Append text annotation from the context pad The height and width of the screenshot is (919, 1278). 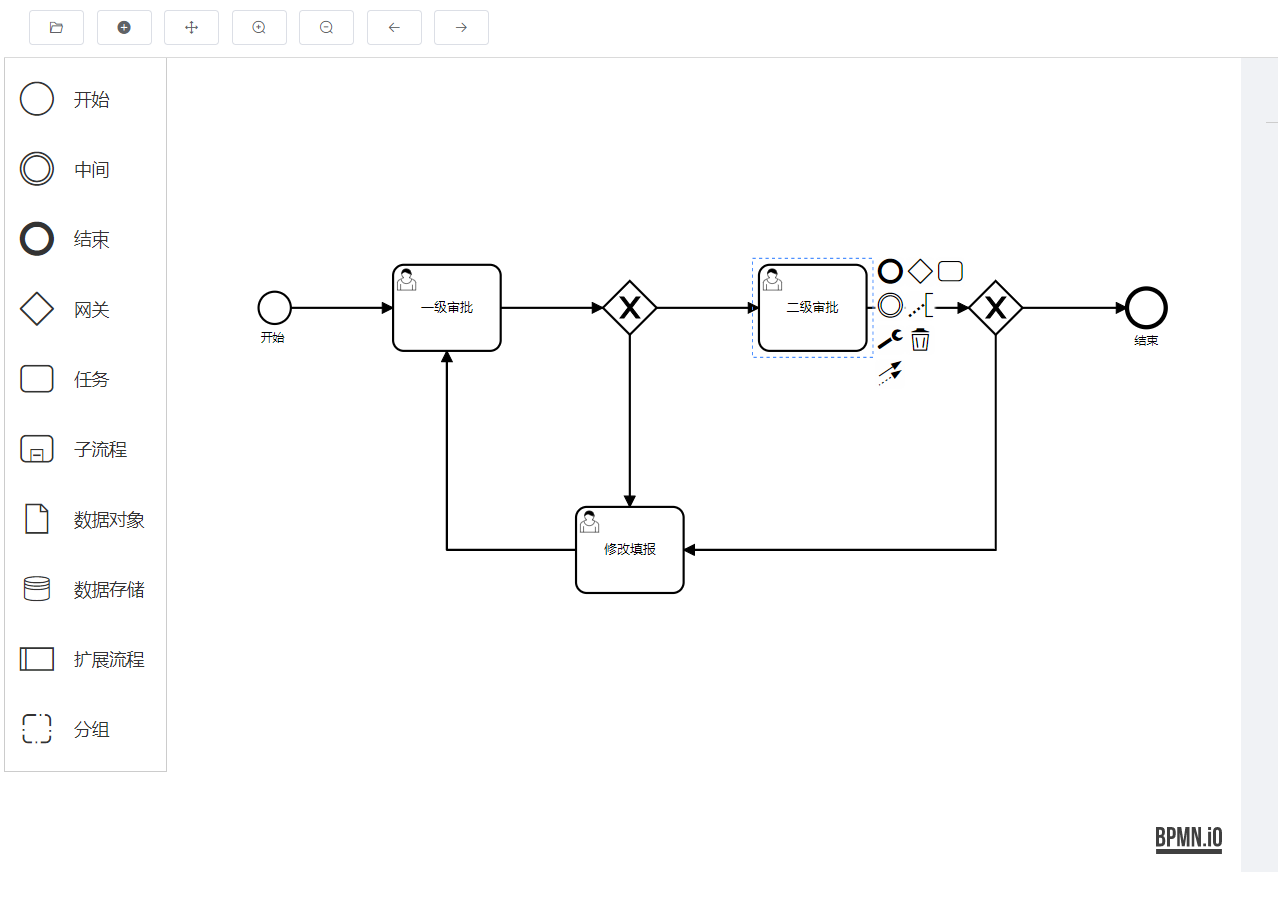point(921,305)
